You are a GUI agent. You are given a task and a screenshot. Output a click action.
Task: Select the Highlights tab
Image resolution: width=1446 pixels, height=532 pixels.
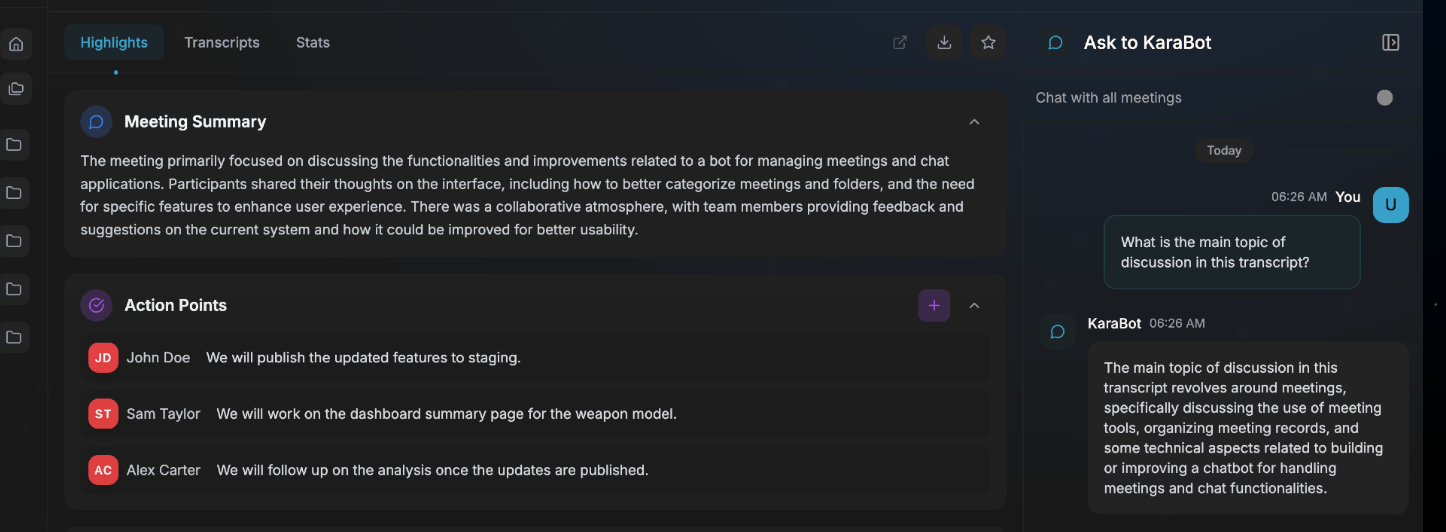point(114,42)
